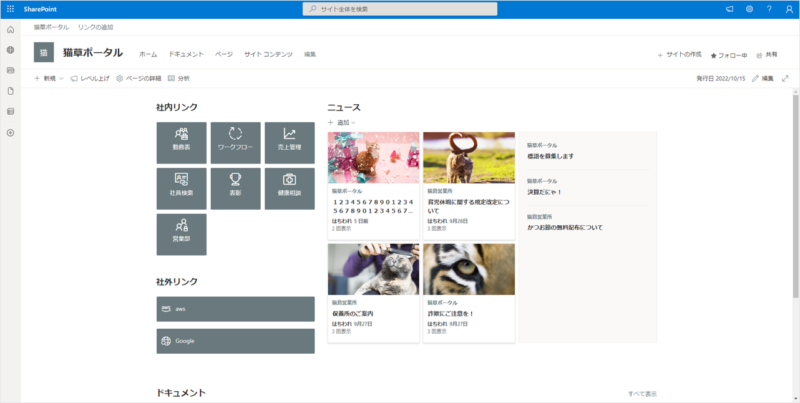Click the settings gear in header
The image size is (800, 403).
[749, 9]
